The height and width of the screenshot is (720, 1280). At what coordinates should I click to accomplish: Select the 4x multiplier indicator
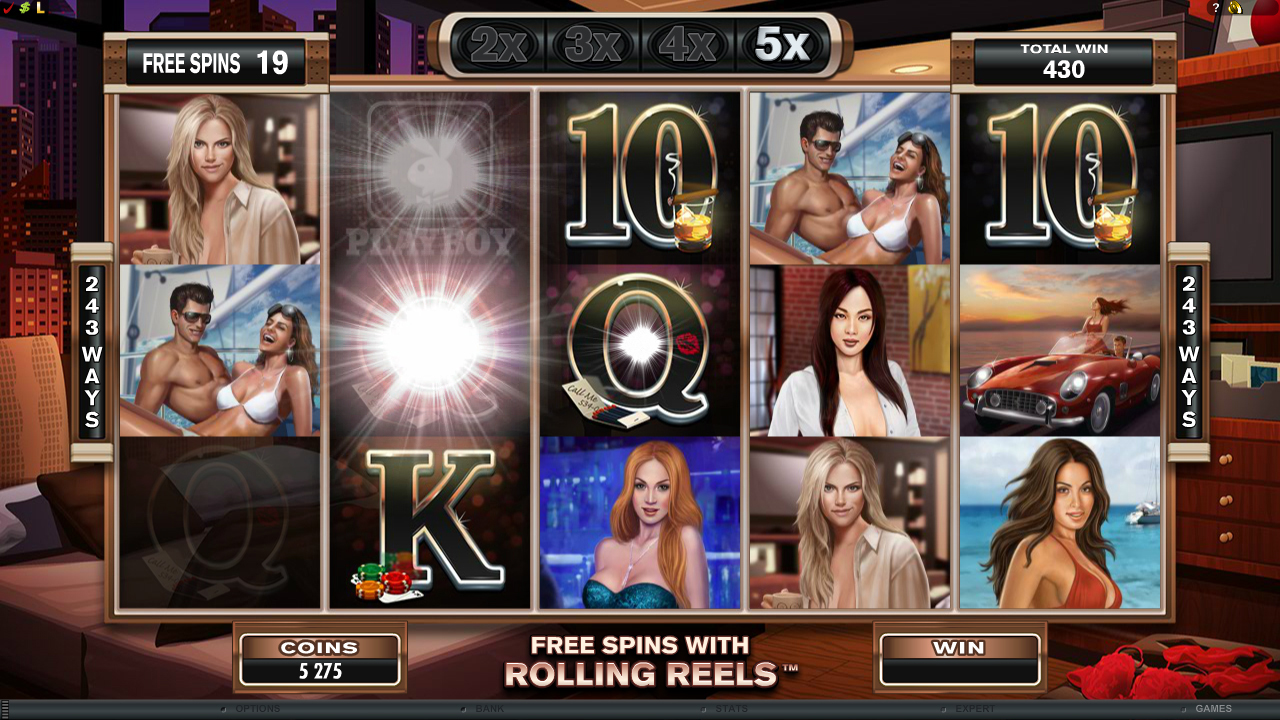(x=686, y=44)
